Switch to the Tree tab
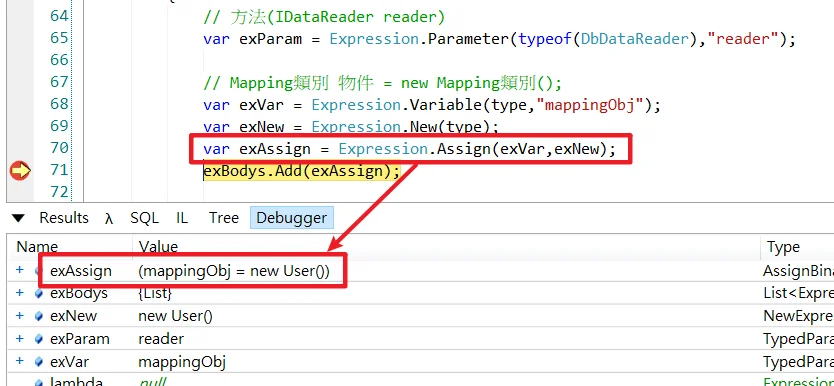Viewport: 834px width, 386px height. point(223,218)
